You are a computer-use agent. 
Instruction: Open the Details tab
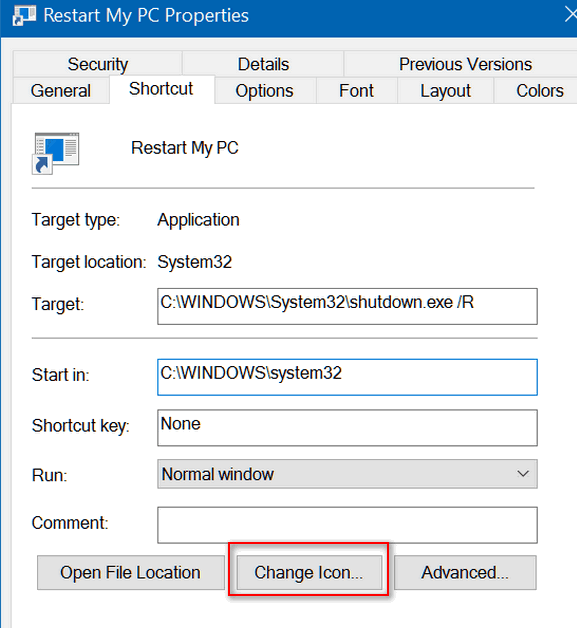pyautogui.click(x=263, y=64)
